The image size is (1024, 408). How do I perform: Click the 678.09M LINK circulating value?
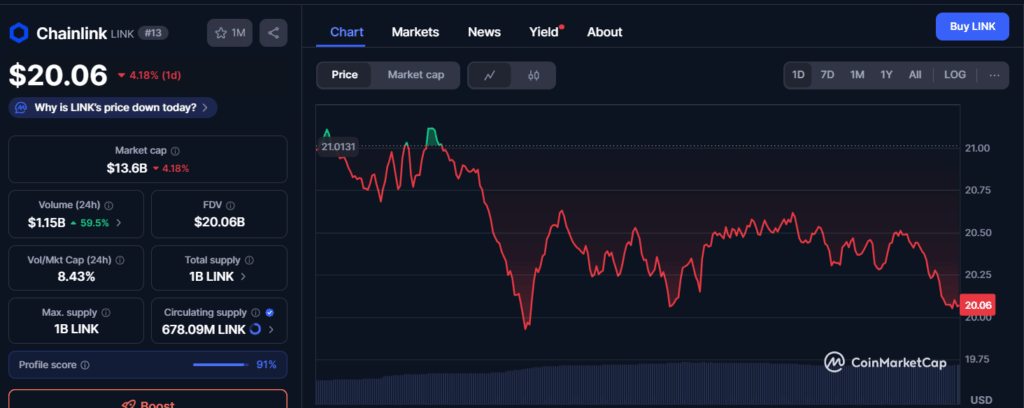(204, 330)
